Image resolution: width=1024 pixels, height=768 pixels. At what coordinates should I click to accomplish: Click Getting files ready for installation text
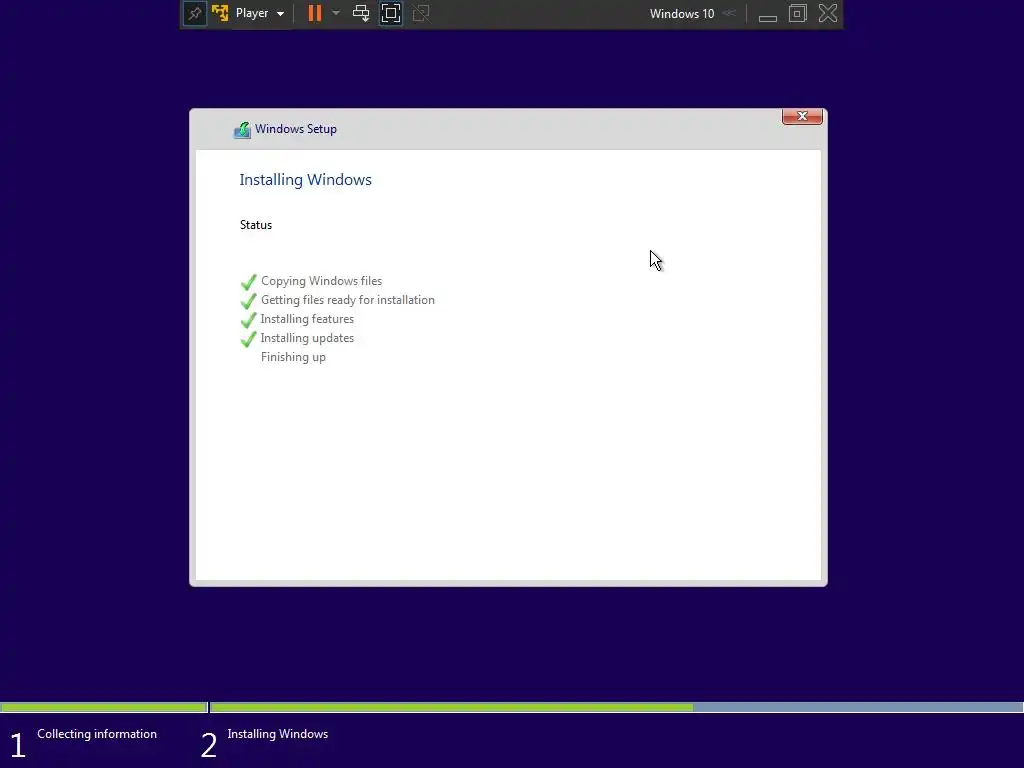click(347, 300)
